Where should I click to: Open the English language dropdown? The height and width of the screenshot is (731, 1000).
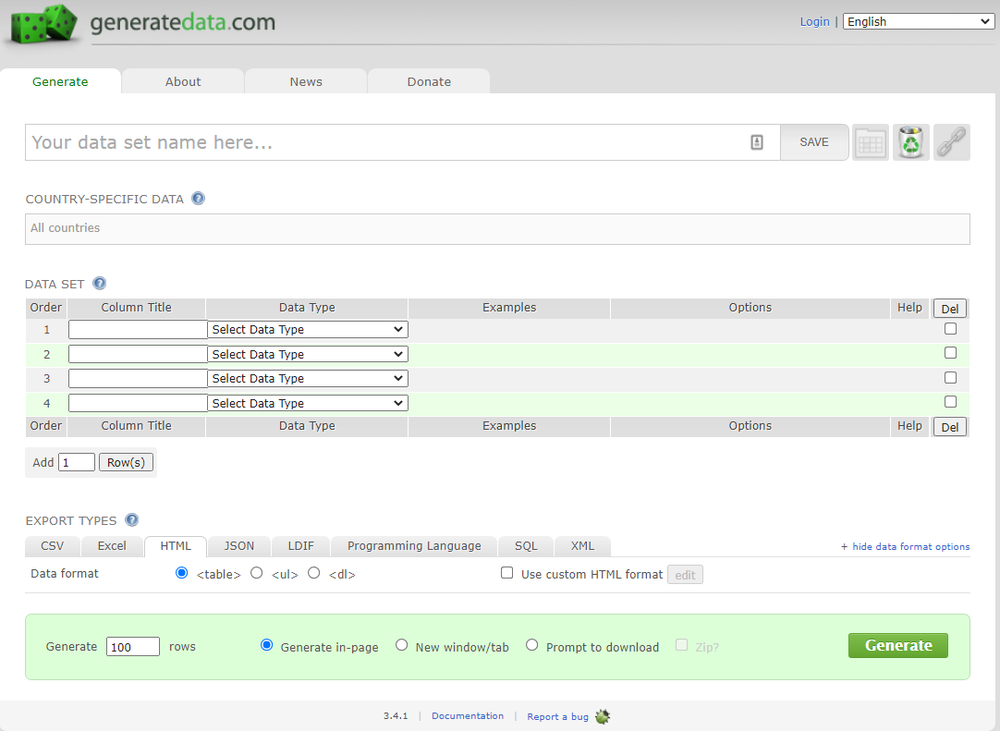pyautogui.click(x=917, y=20)
